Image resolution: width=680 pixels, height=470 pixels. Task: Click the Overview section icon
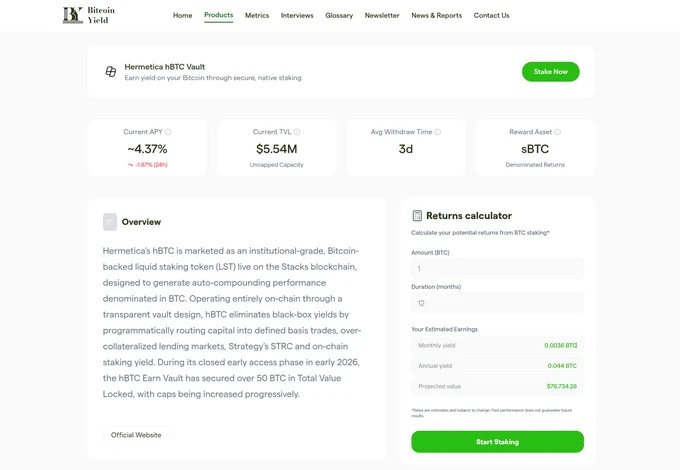[x=110, y=222]
